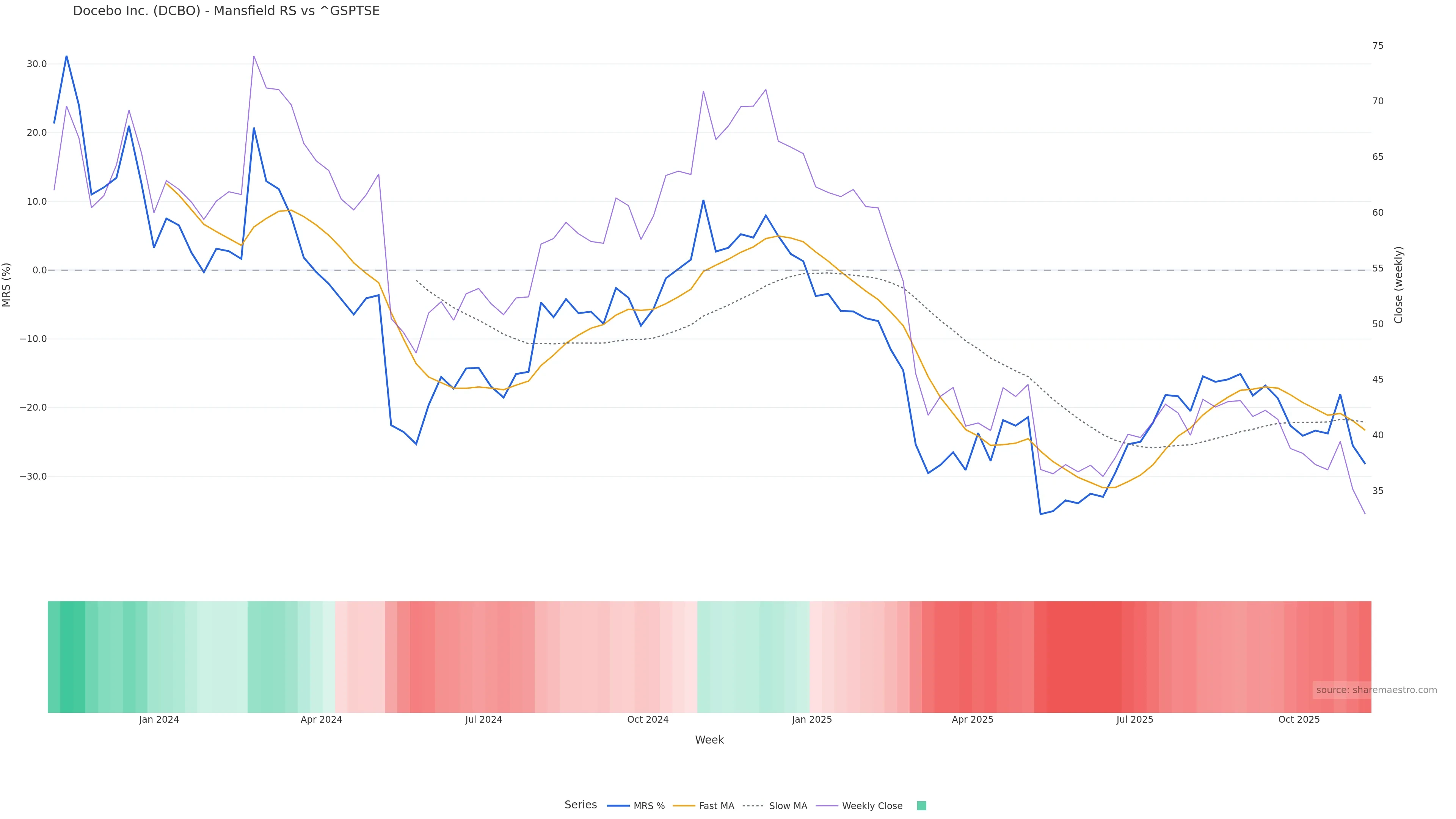Click the 'Week' x-axis title

[709, 740]
